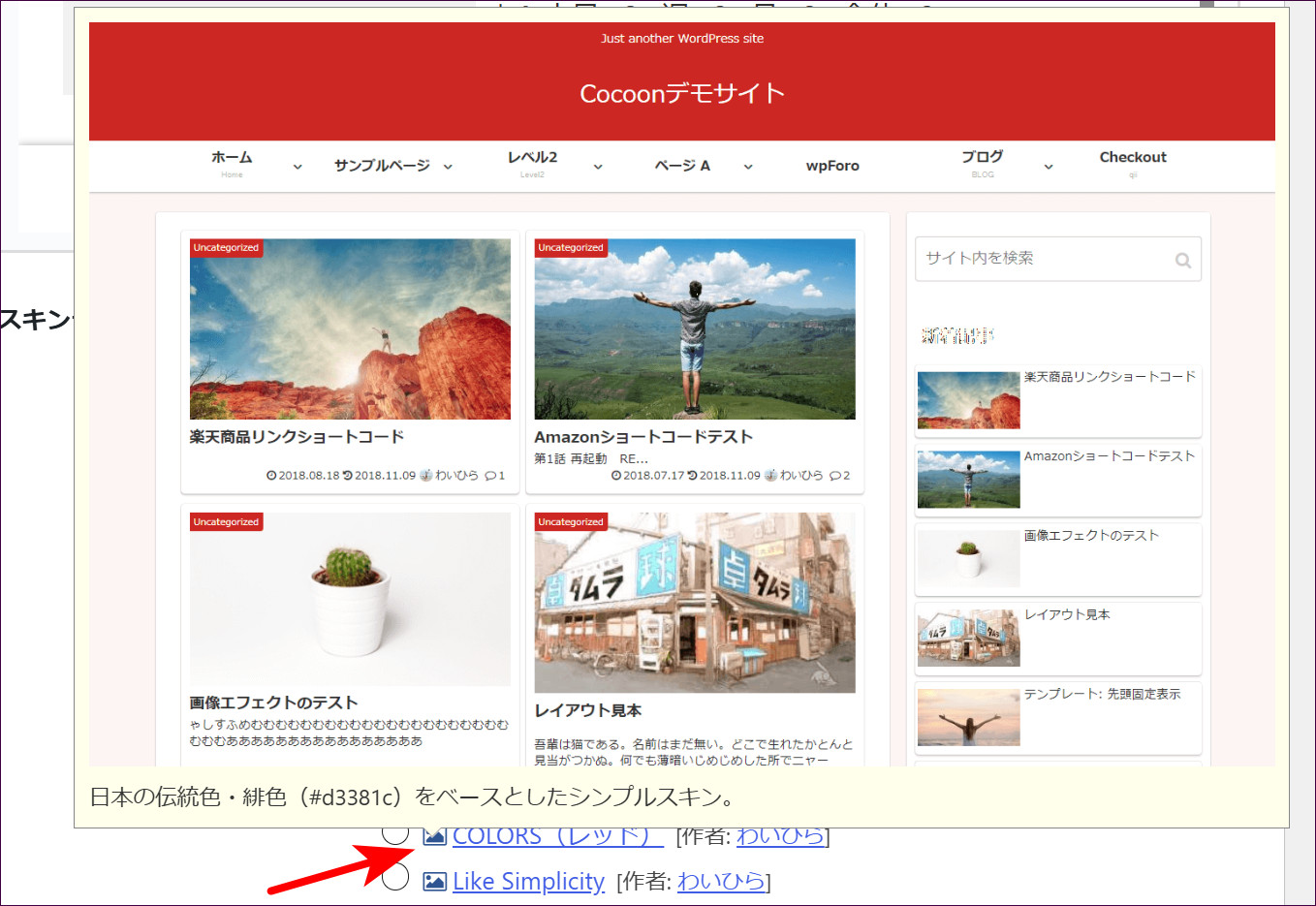Open the 楽天商品リンクショートコード card thumbnail
The width and height of the screenshot is (1316, 906).
[350, 329]
